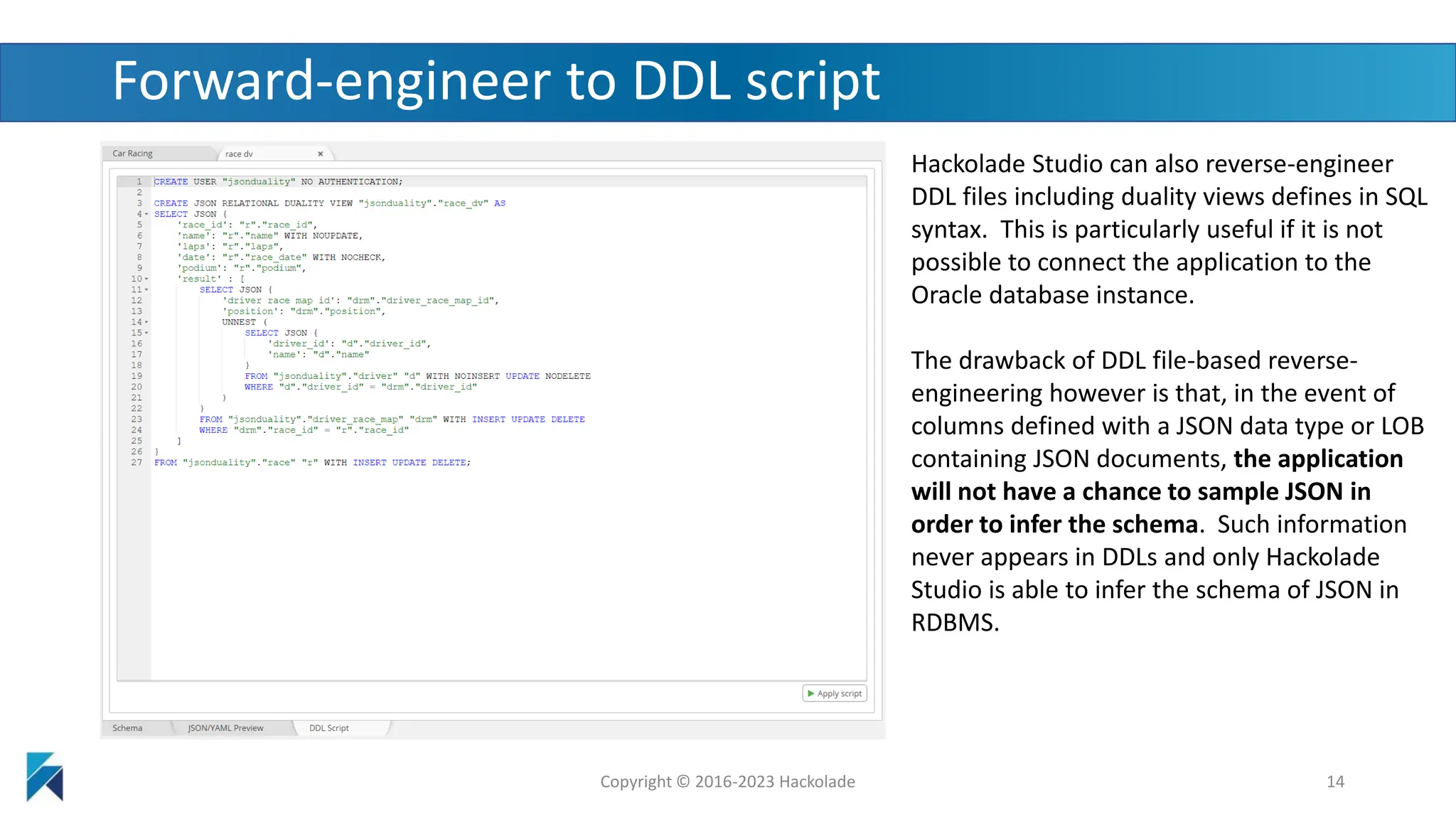
Task: Click the Apply script play icon
Action: pyautogui.click(x=811, y=693)
